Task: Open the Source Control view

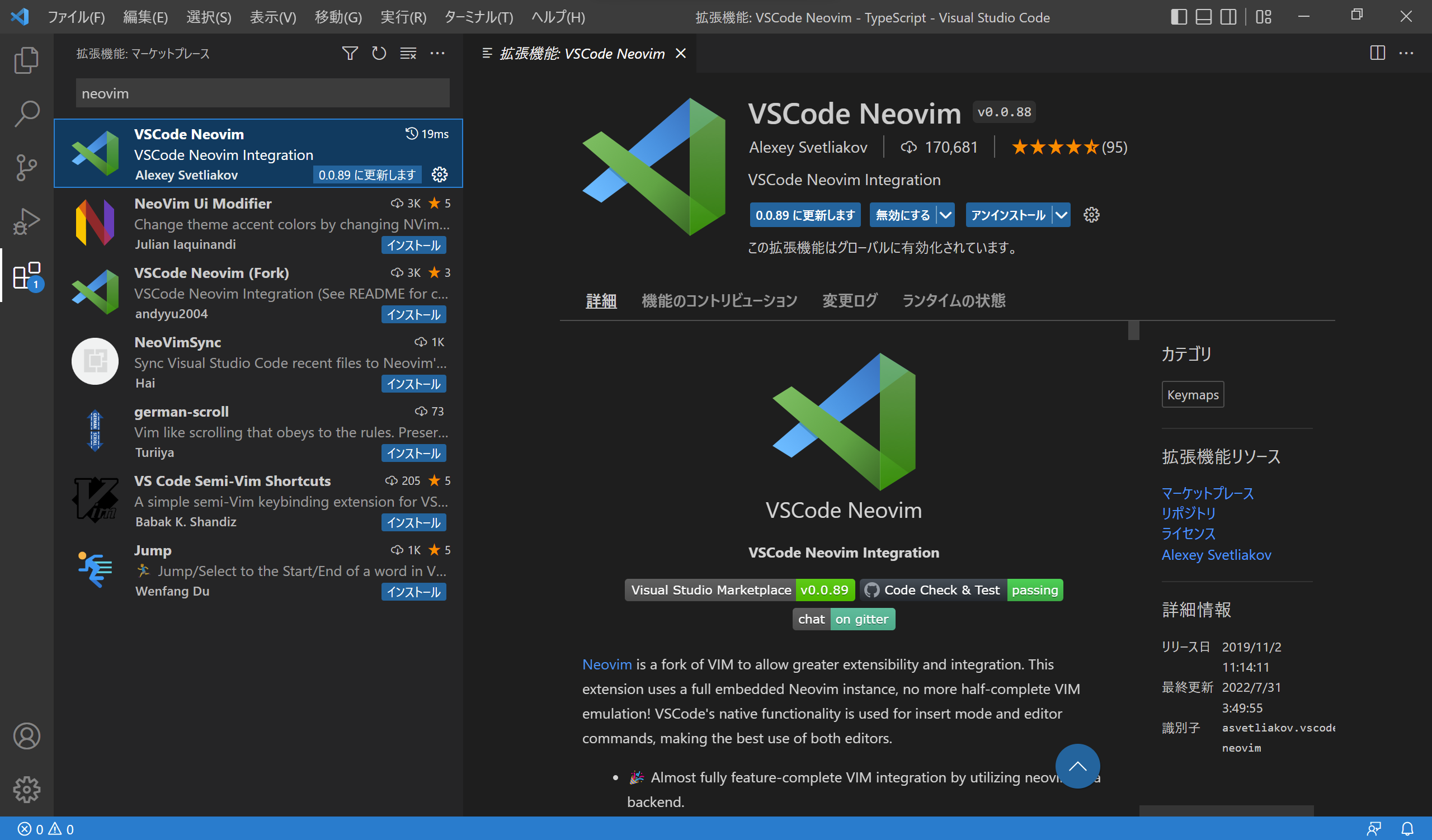Action: pyautogui.click(x=26, y=168)
